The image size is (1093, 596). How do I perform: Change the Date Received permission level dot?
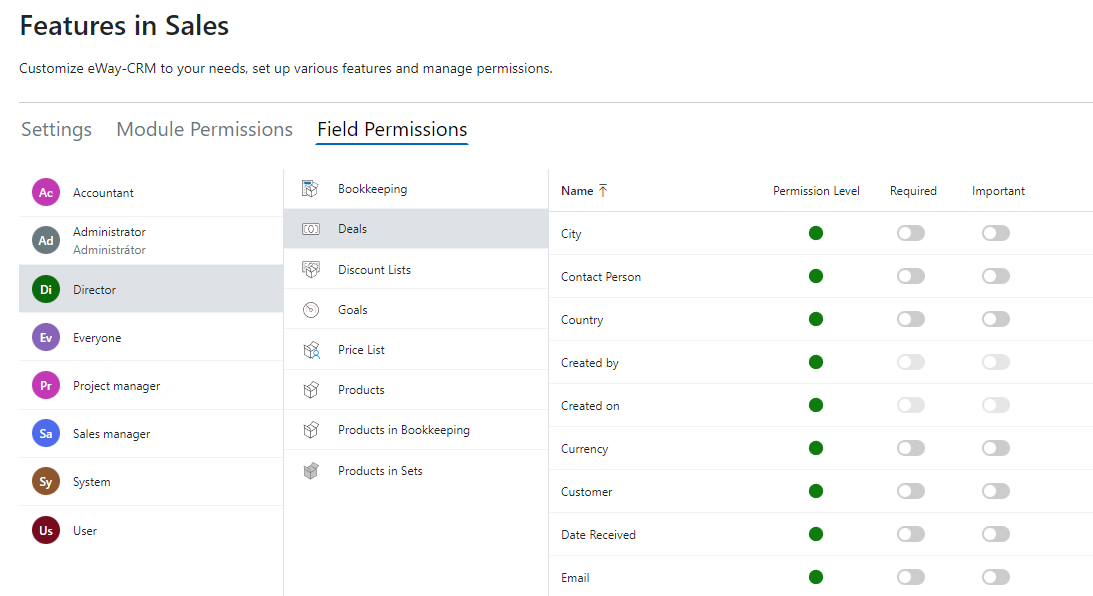click(816, 535)
